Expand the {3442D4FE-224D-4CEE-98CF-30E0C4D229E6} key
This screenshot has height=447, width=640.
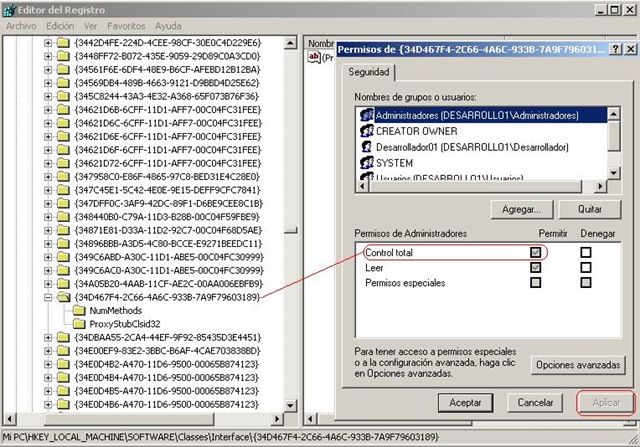[x=49, y=43]
